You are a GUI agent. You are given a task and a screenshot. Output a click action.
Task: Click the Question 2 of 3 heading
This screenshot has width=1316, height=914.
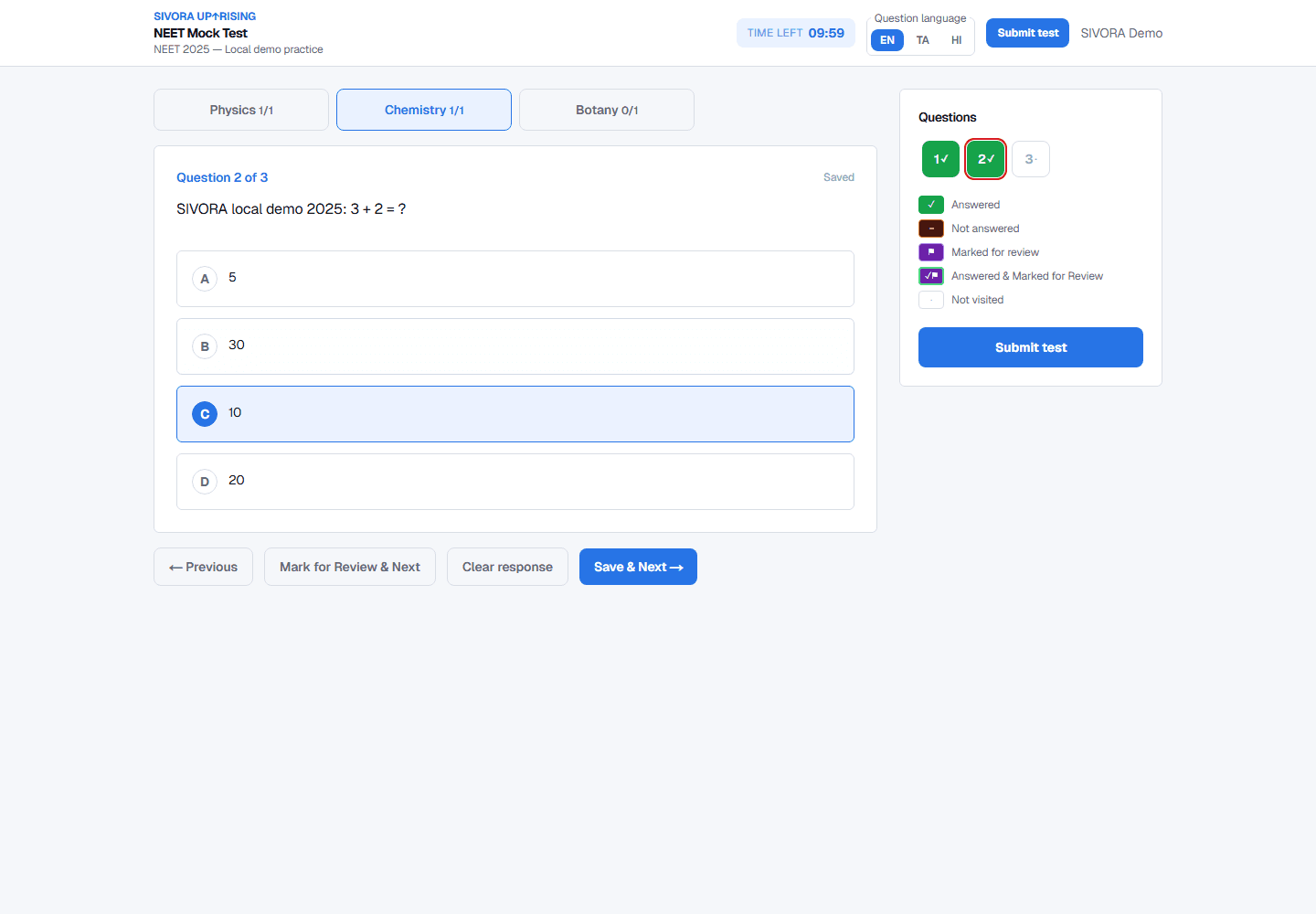coord(222,177)
